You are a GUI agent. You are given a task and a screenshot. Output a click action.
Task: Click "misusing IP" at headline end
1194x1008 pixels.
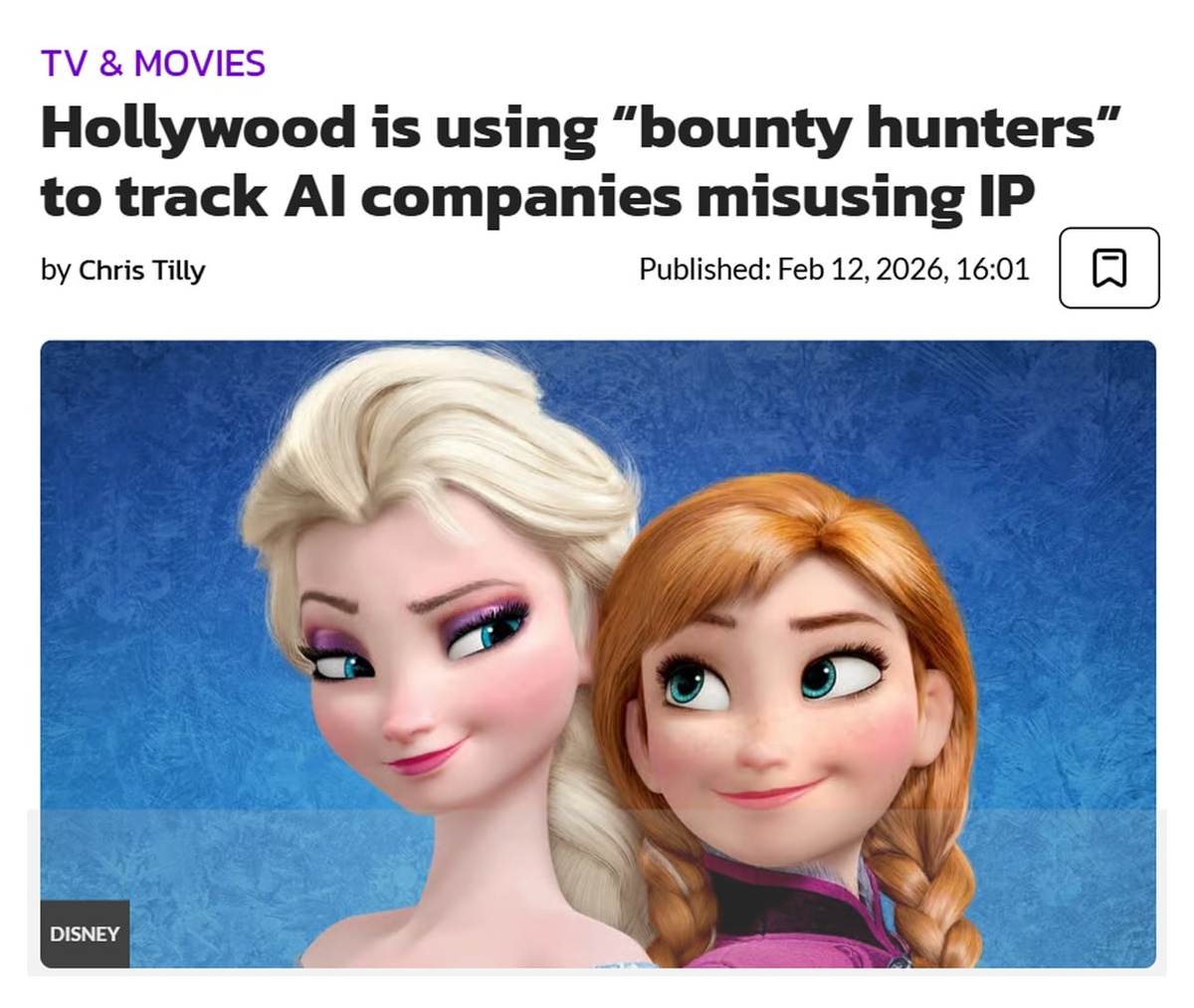(x=865, y=197)
